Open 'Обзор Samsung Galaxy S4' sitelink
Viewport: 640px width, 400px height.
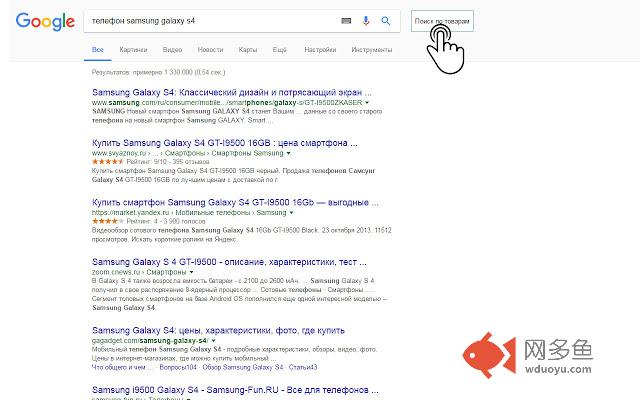tap(243, 367)
